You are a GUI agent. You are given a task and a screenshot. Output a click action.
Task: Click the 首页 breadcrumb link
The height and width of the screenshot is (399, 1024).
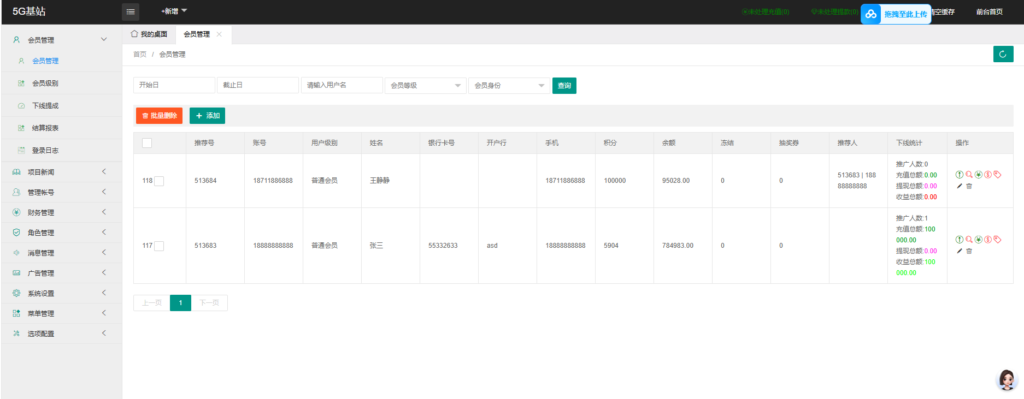[x=140, y=54]
